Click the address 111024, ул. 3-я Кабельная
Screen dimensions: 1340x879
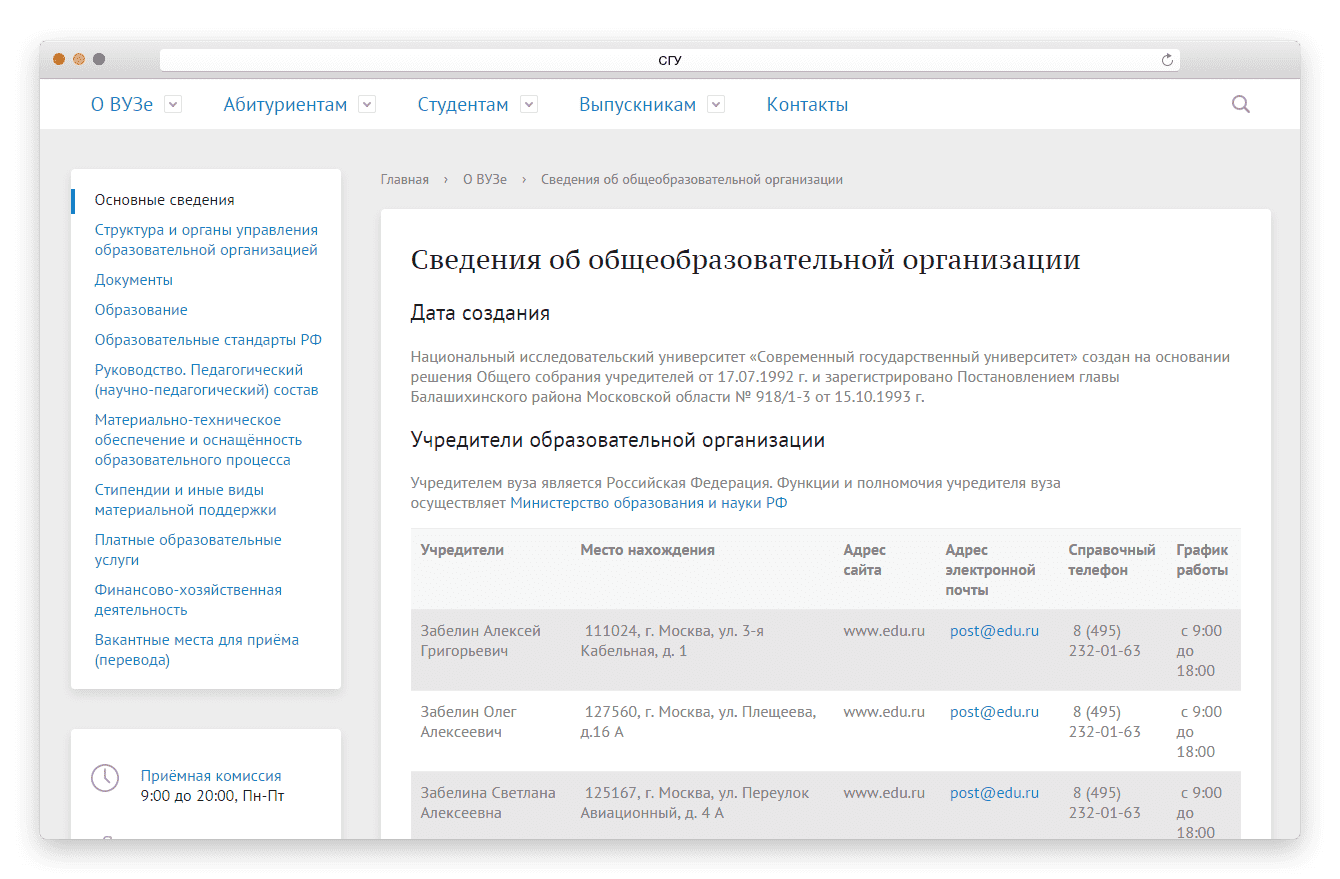(673, 641)
